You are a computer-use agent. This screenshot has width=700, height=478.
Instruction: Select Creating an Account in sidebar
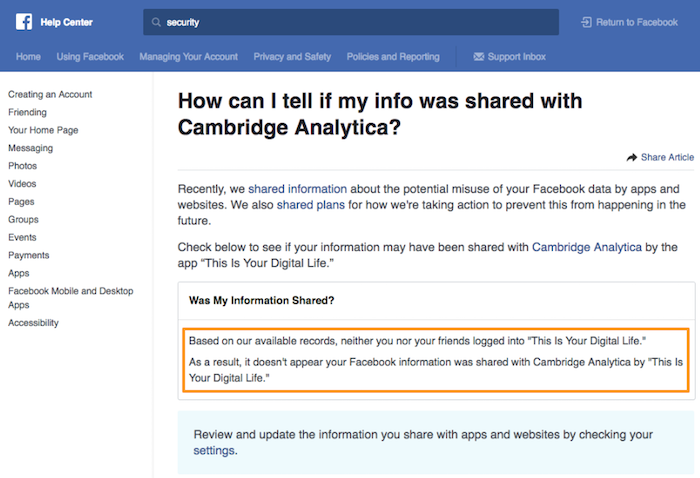[50, 95]
